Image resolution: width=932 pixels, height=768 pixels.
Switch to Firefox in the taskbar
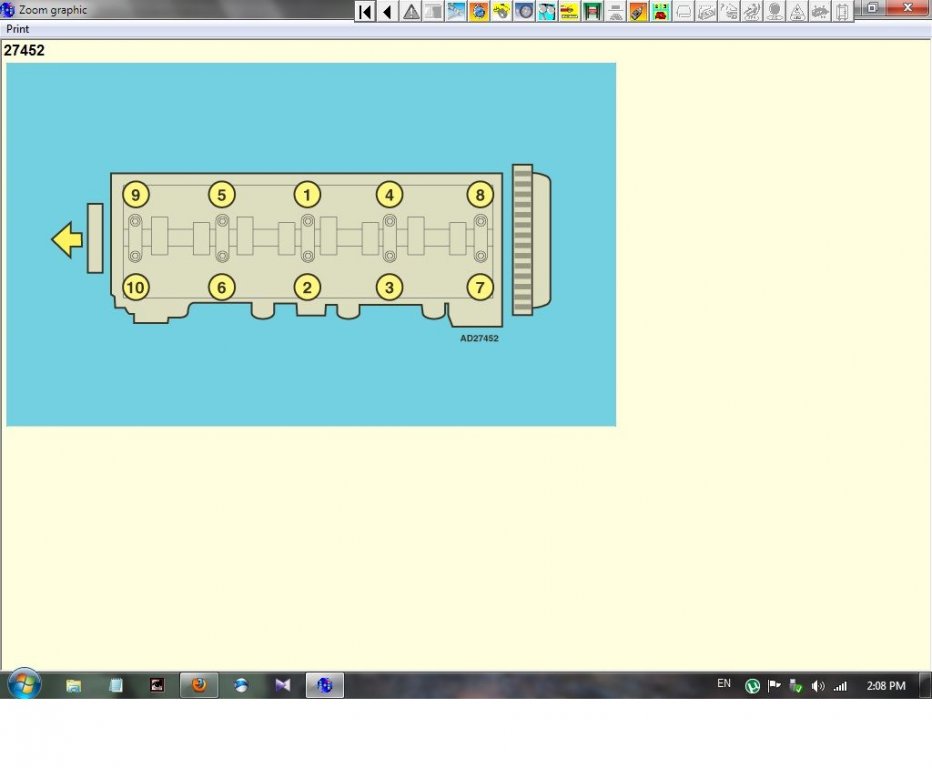[x=199, y=685]
